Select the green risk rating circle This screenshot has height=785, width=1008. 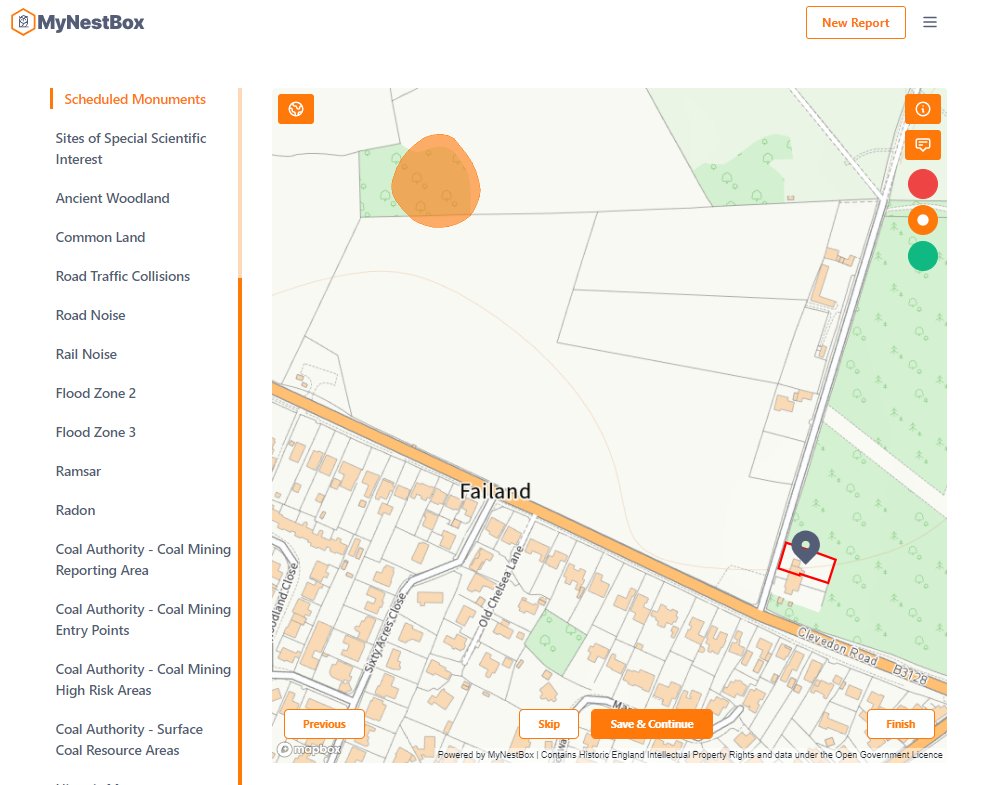[922, 256]
